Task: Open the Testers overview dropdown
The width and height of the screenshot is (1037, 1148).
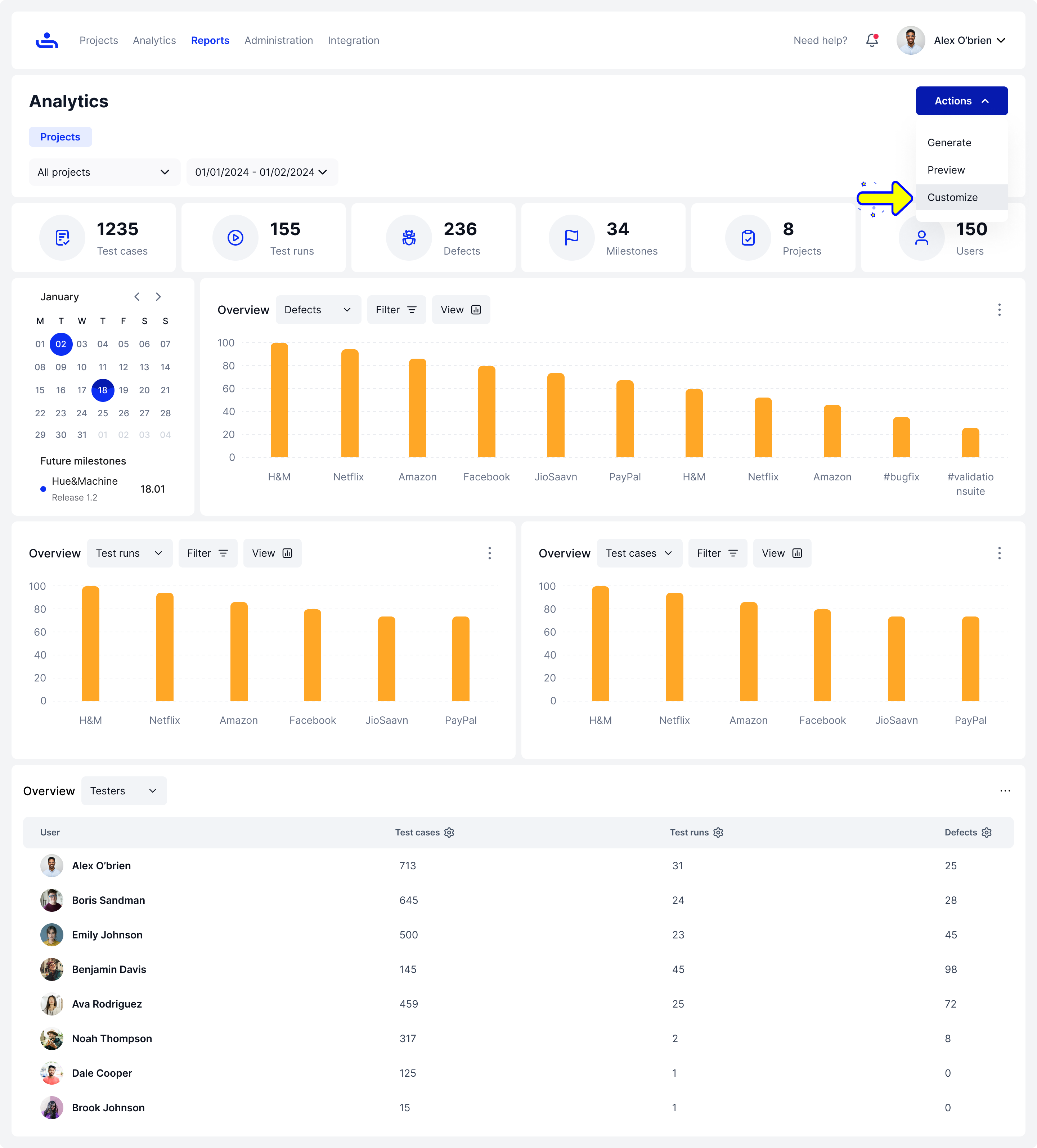Action: pyautogui.click(x=124, y=791)
